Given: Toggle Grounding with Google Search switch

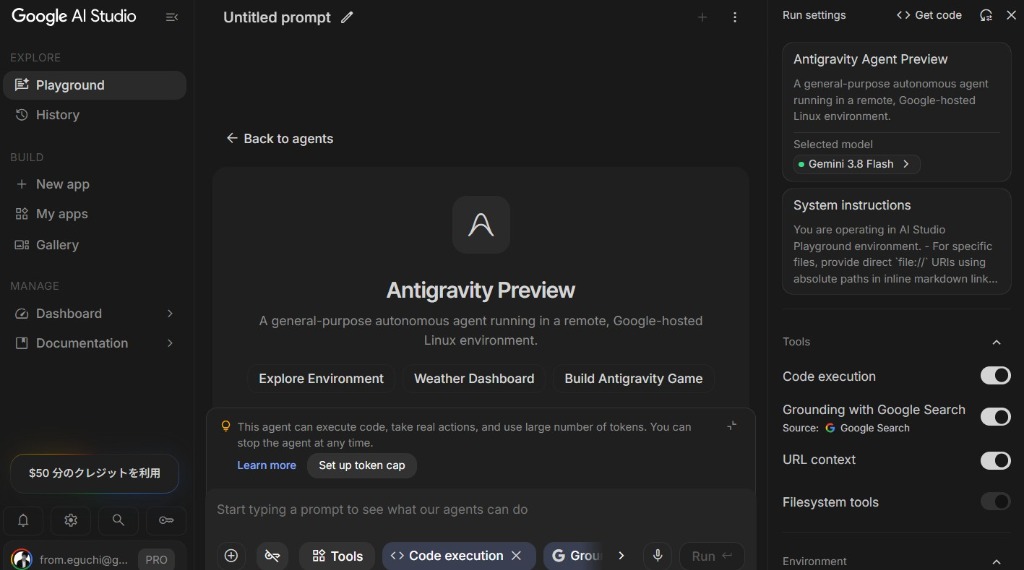Looking at the screenshot, I should coord(995,417).
